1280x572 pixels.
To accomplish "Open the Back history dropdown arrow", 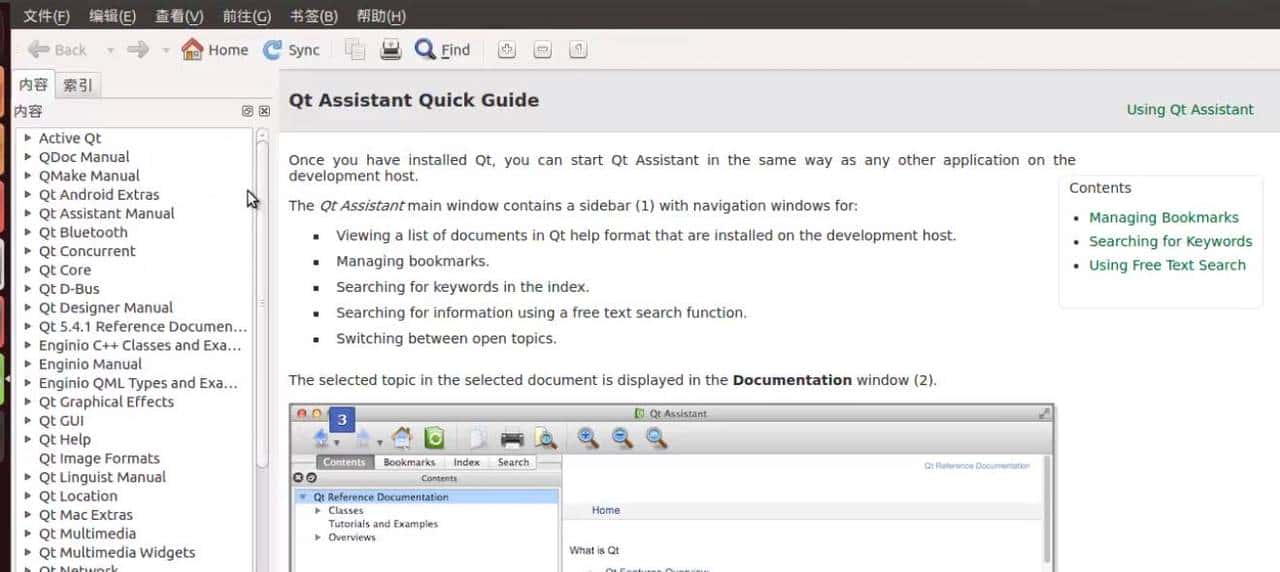I will click(110, 50).
